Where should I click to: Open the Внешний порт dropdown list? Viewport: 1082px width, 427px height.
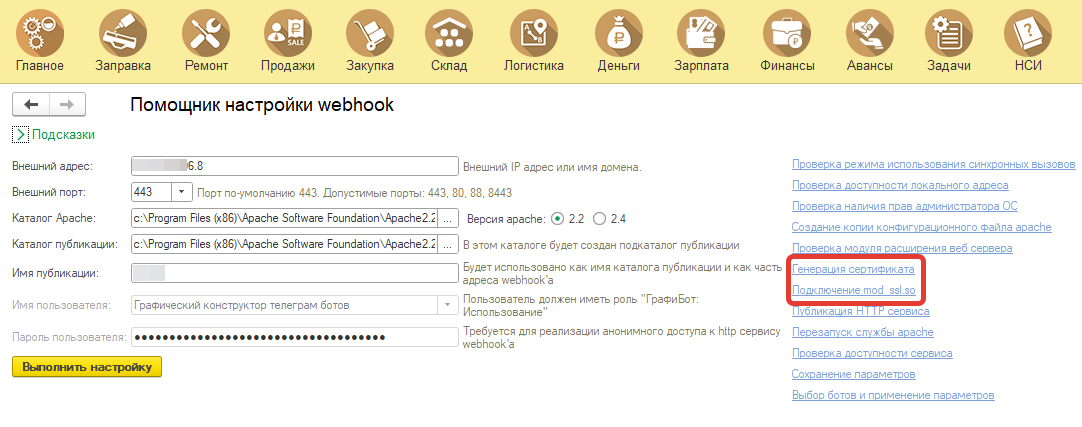click(x=181, y=192)
